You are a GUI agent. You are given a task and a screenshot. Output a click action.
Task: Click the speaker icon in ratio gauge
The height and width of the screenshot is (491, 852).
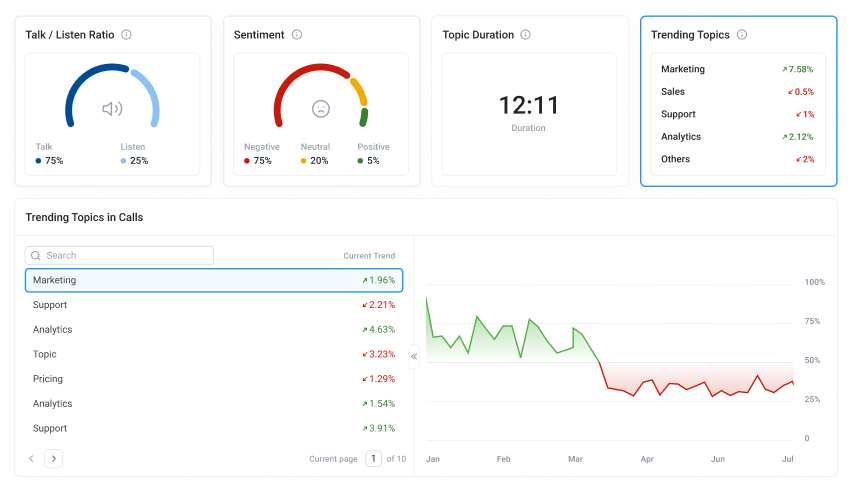click(x=112, y=108)
